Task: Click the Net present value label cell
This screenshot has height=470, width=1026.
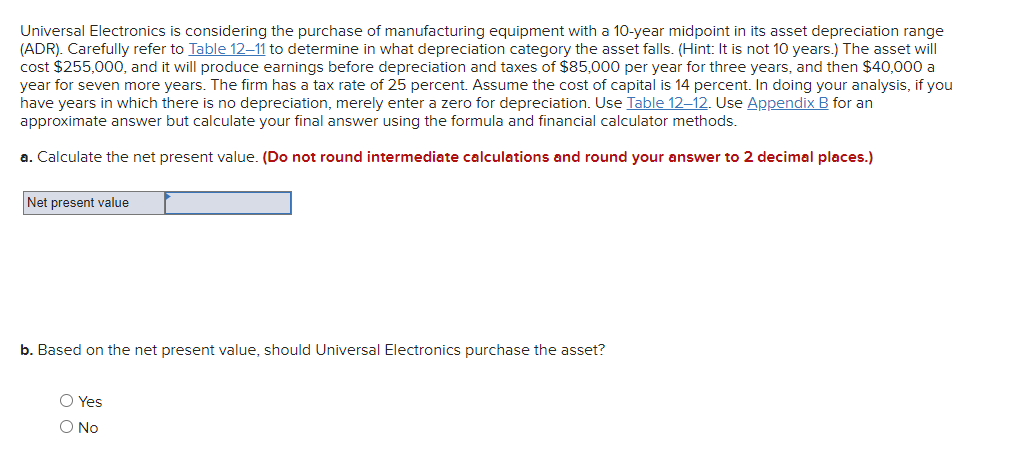Action: (94, 203)
